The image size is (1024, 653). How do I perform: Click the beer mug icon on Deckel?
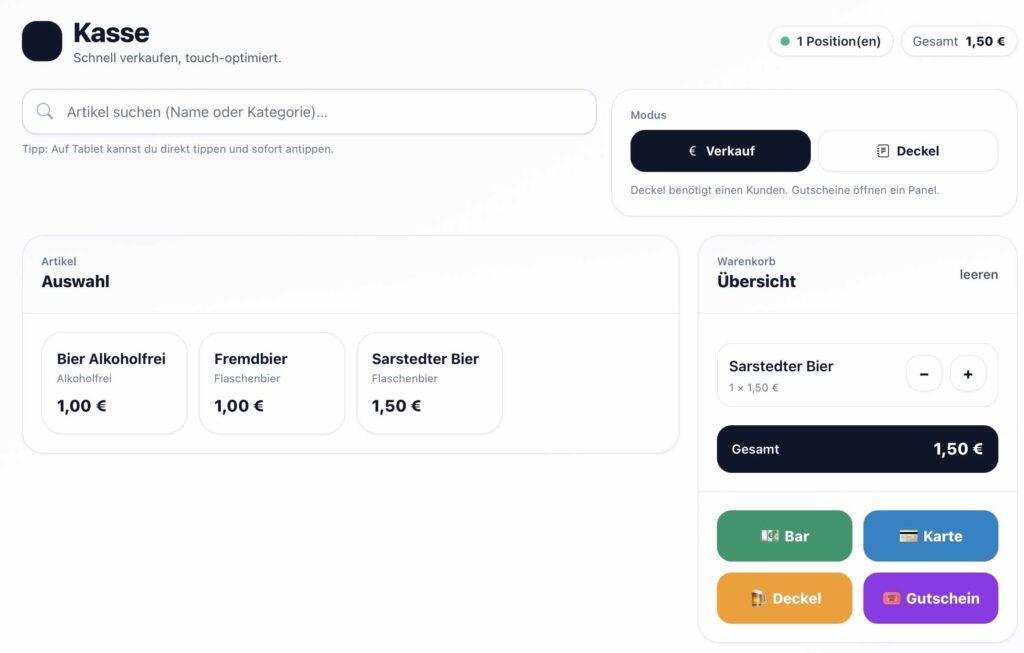(758, 598)
